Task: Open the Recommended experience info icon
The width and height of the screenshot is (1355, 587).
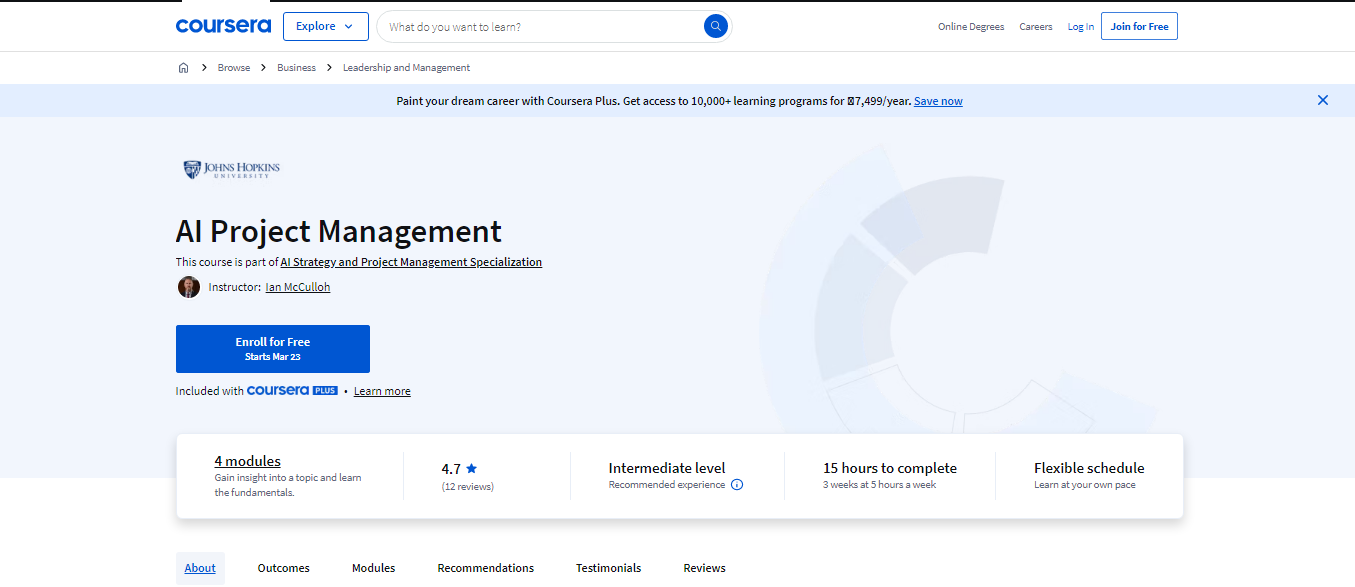Action: pyautogui.click(x=737, y=485)
